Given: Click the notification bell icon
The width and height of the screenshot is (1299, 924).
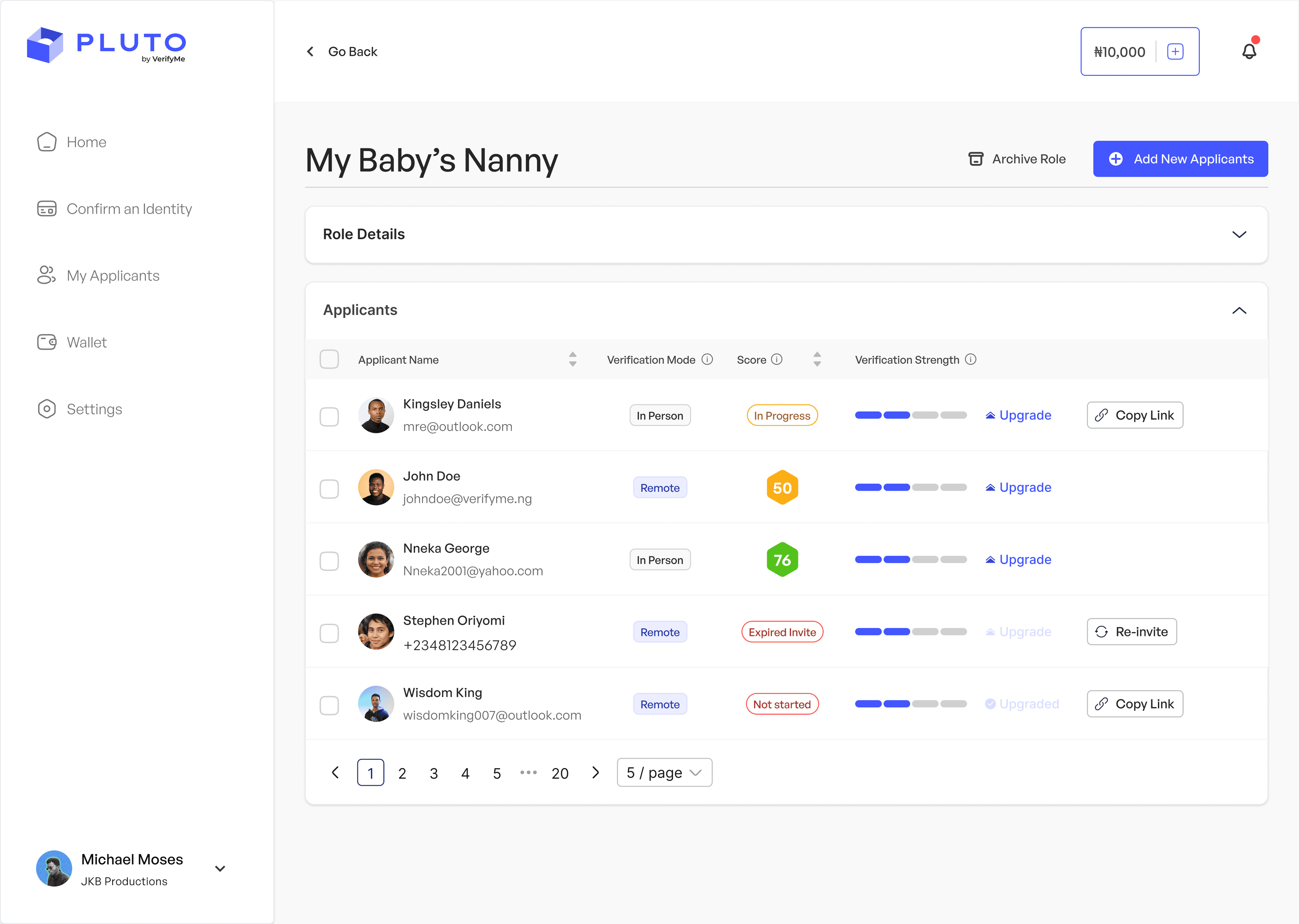Looking at the screenshot, I should [1248, 52].
